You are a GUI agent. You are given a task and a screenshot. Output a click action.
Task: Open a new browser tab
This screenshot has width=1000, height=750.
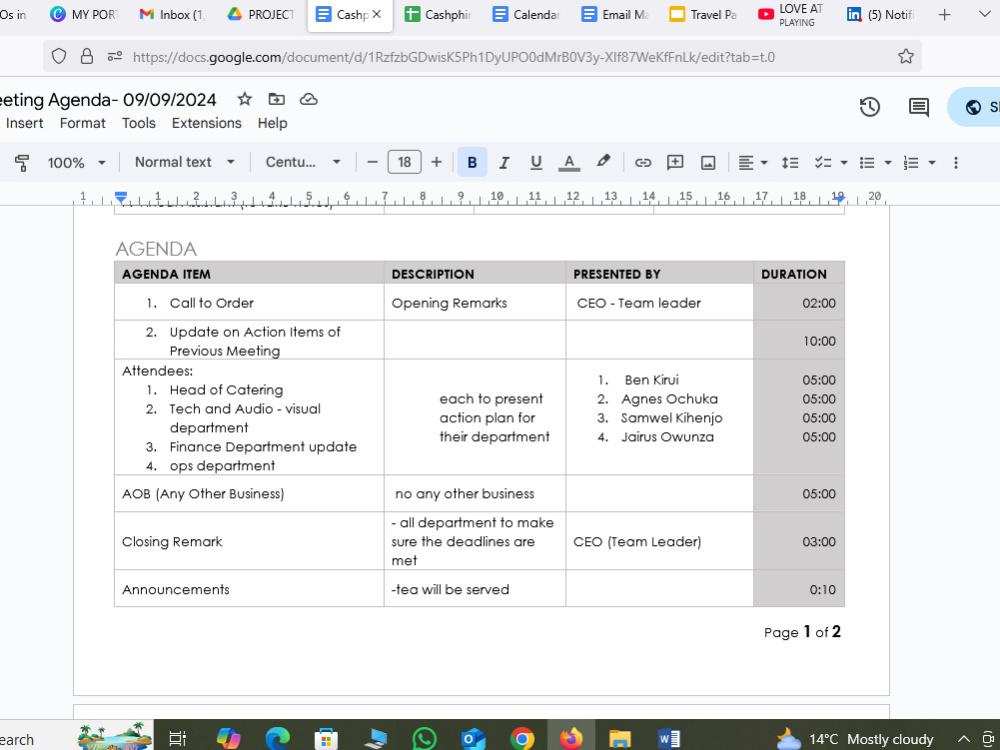coord(945,14)
